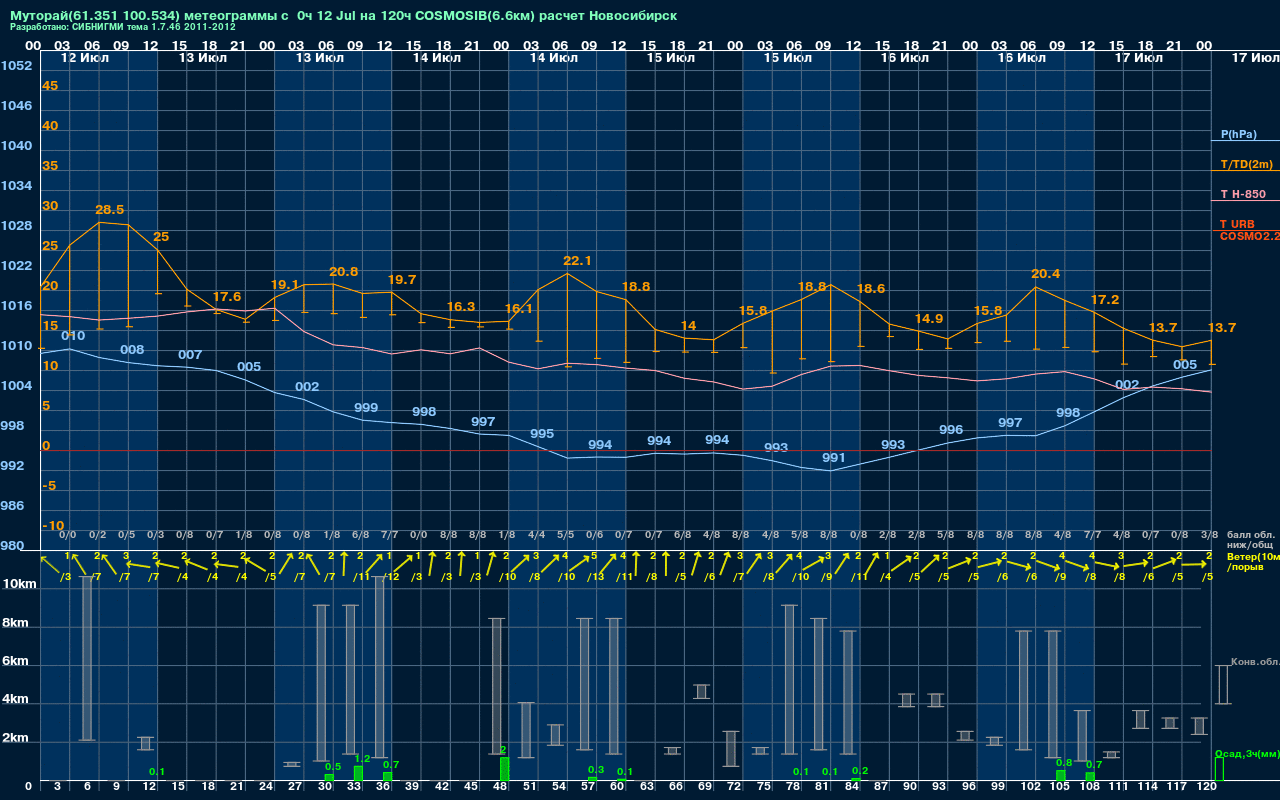The image size is (1280, 800).
Task: Click the 10km height axis label
Action: 18,583
